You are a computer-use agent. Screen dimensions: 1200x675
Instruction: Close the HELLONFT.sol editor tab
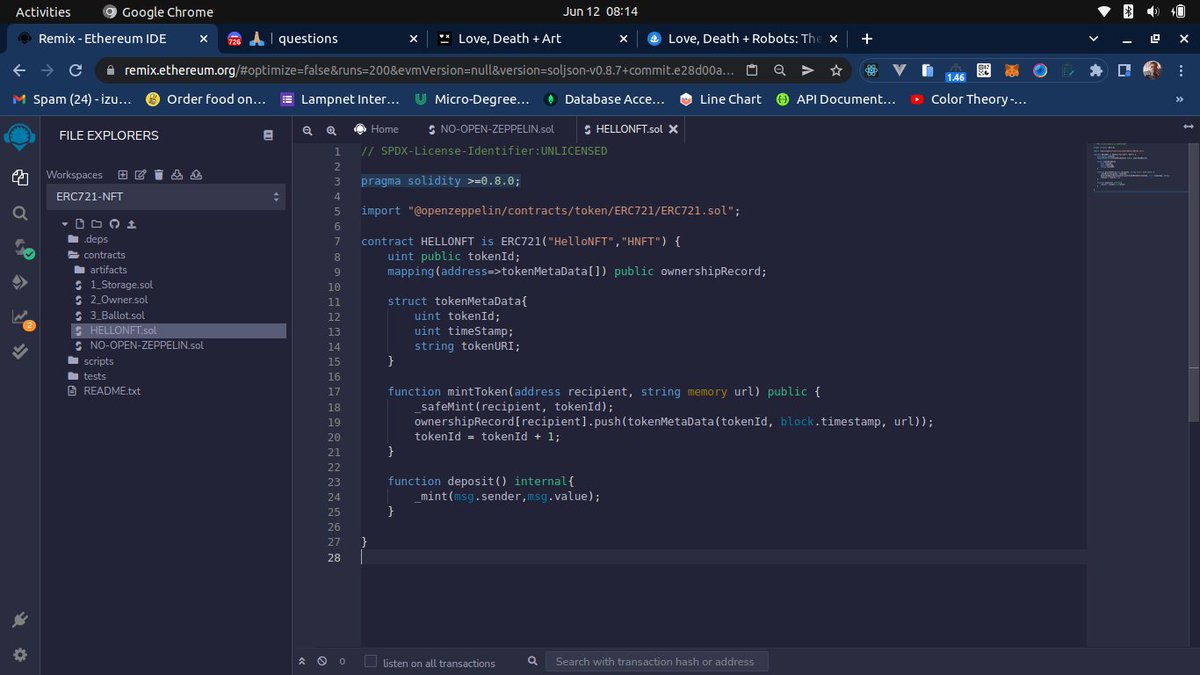click(x=673, y=129)
